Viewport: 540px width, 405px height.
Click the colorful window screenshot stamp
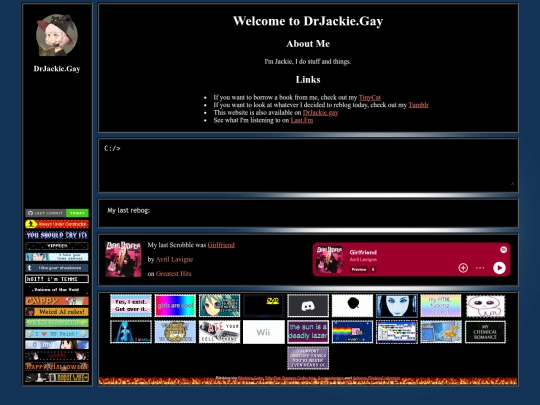point(397,332)
